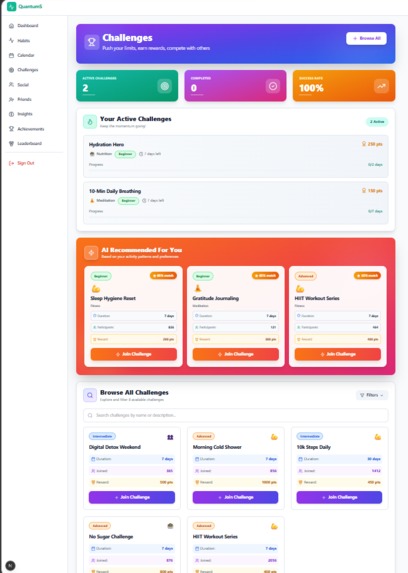Click muscle icon on browse HIIT Workout Series card
The width and height of the screenshot is (408, 573).
click(274, 526)
